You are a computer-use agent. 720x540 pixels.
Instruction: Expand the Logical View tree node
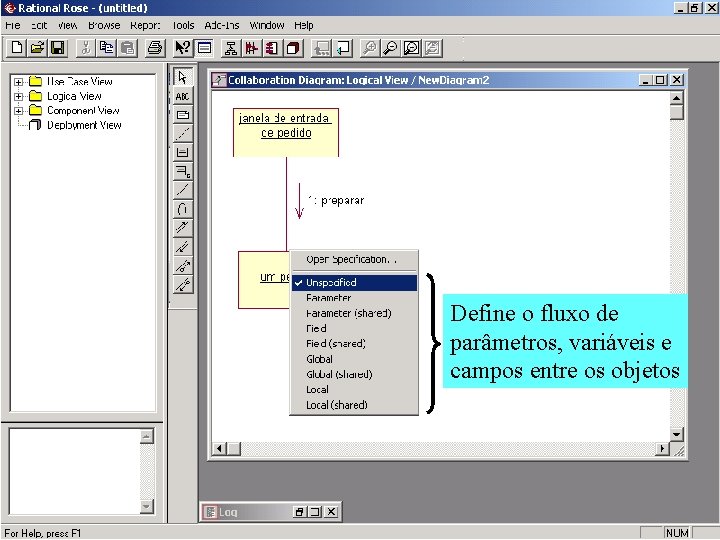coord(18,96)
